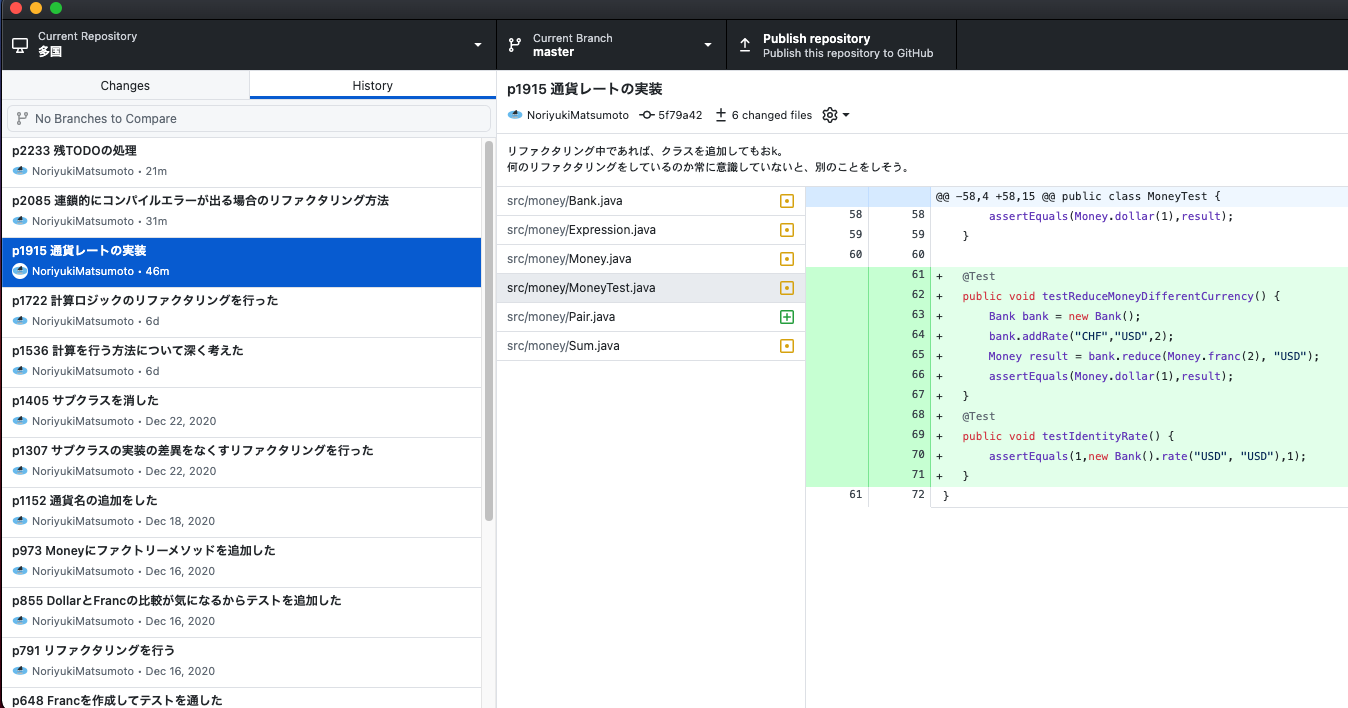Select commit p1722 計算ロジックのリファクタリング
Image resolution: width=1348 pixels, height=708 pixels.
[241, 312]
